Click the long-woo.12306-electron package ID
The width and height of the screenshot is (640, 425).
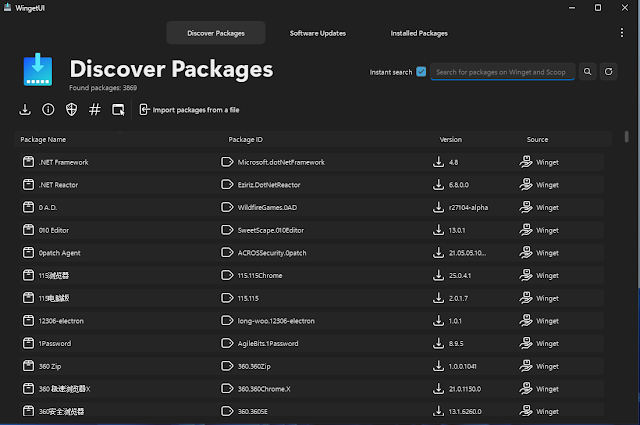point(276,321)
